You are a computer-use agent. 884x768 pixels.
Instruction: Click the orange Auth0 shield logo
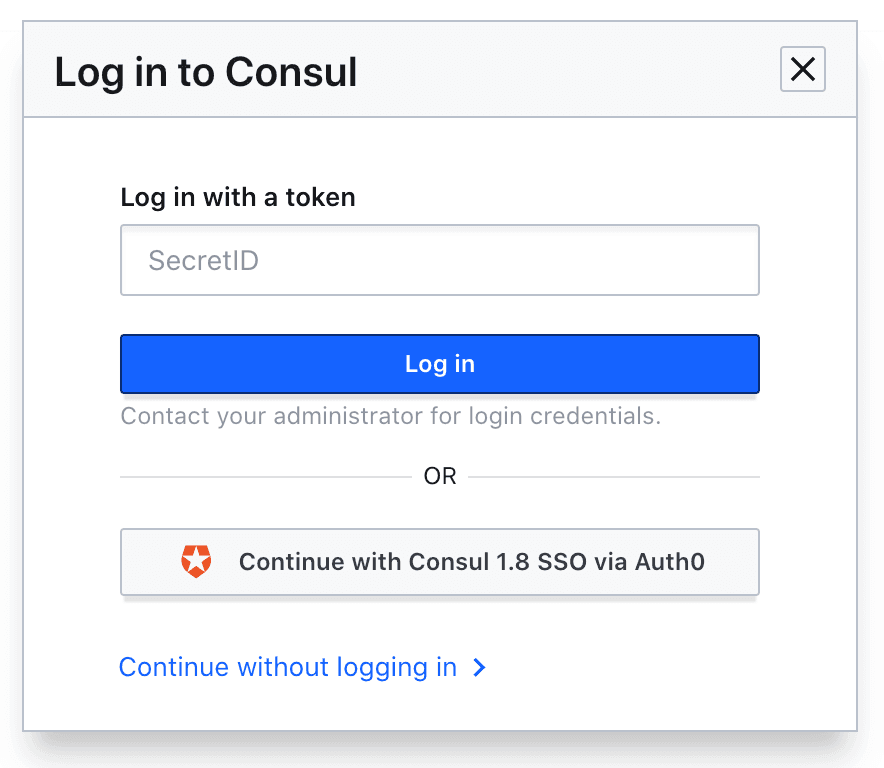pyautogui.click(x=197, y=562)
